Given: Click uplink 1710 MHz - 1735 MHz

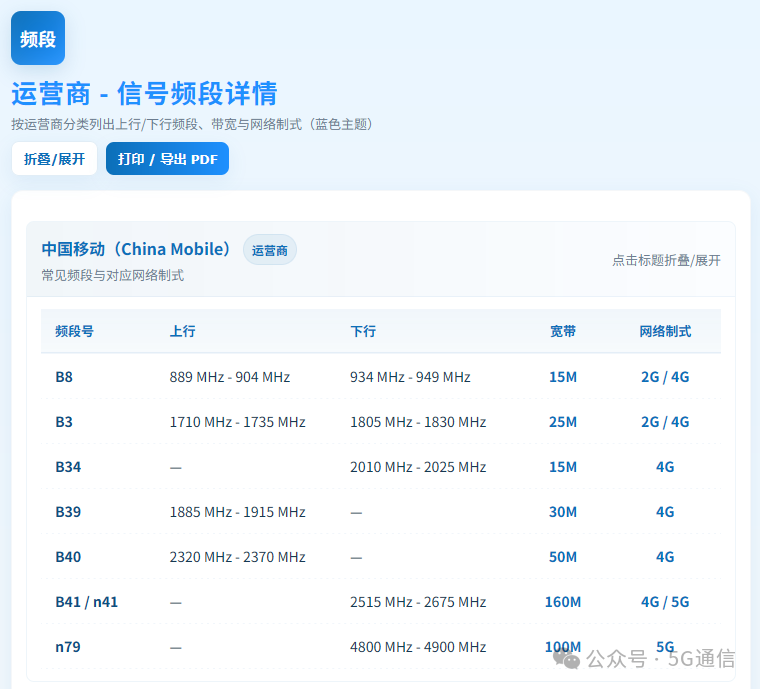Looking at the screenshot, I should 238,422.
